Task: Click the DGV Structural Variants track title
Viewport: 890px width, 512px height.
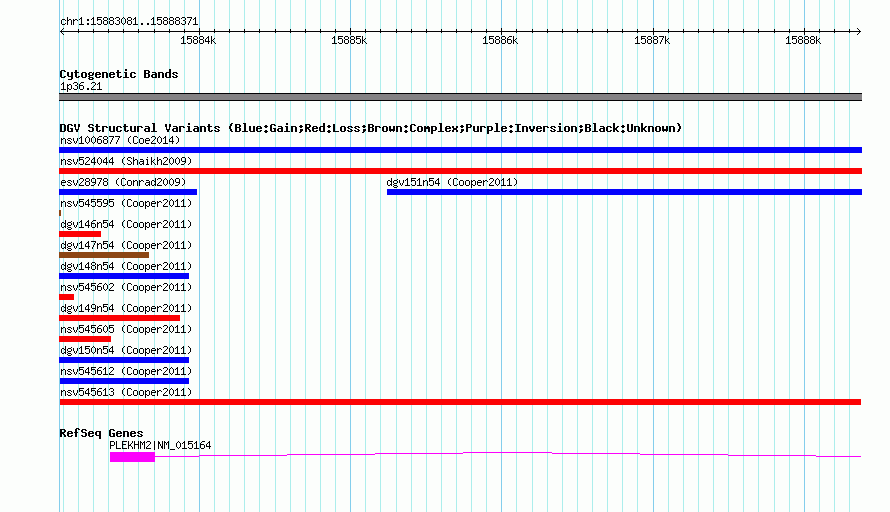Action: pyautogui.click(x=371, y=128)
